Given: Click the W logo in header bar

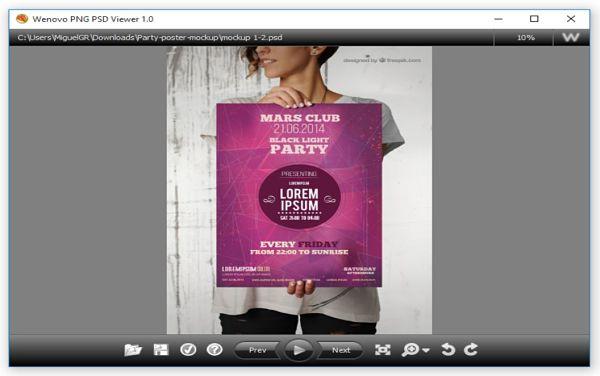Looking at the screenshot, I should click(571, 37).
